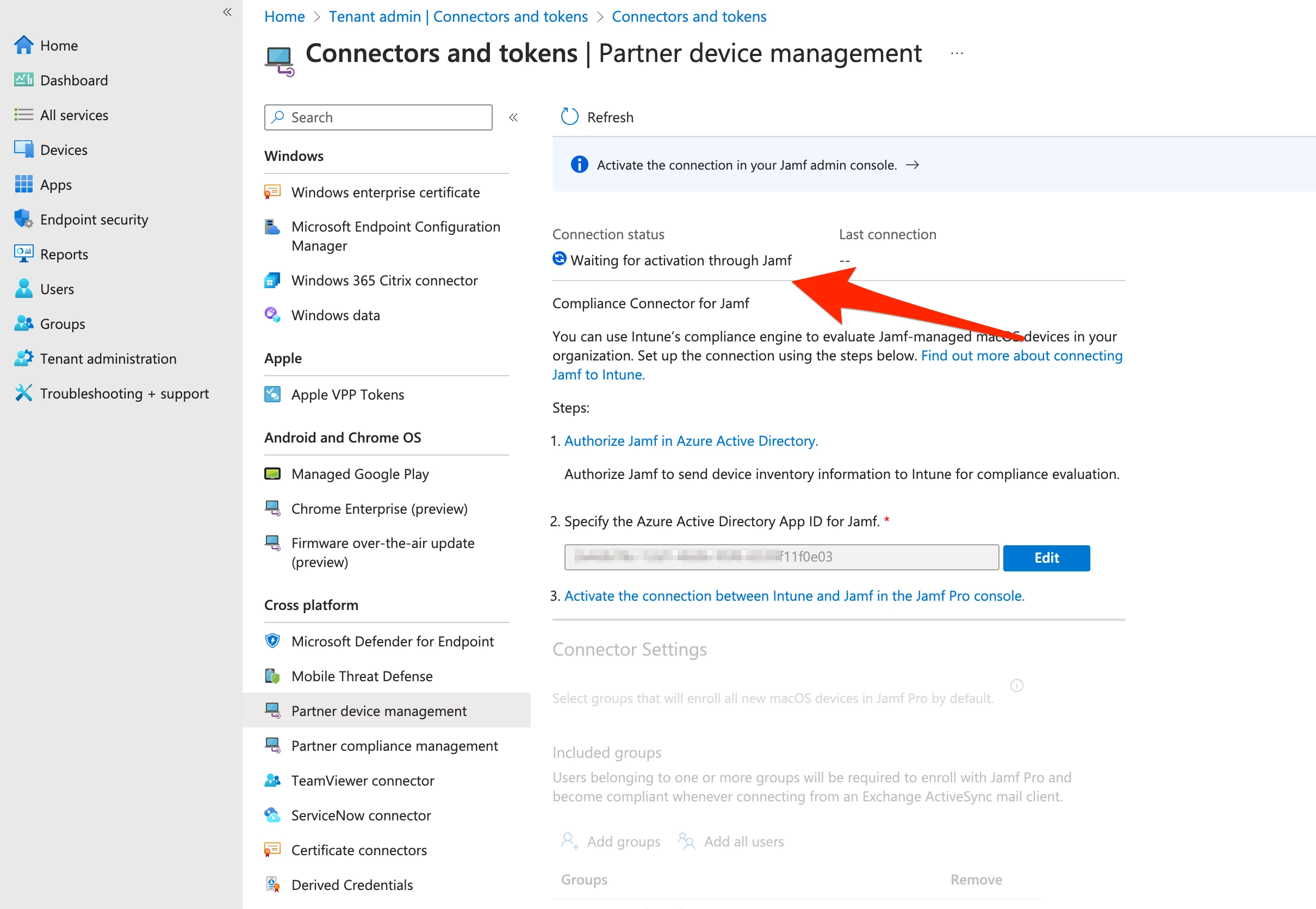Click the TeamViewer connector icon
Screen dimensions: 1316x909
[x=272, y=780]
